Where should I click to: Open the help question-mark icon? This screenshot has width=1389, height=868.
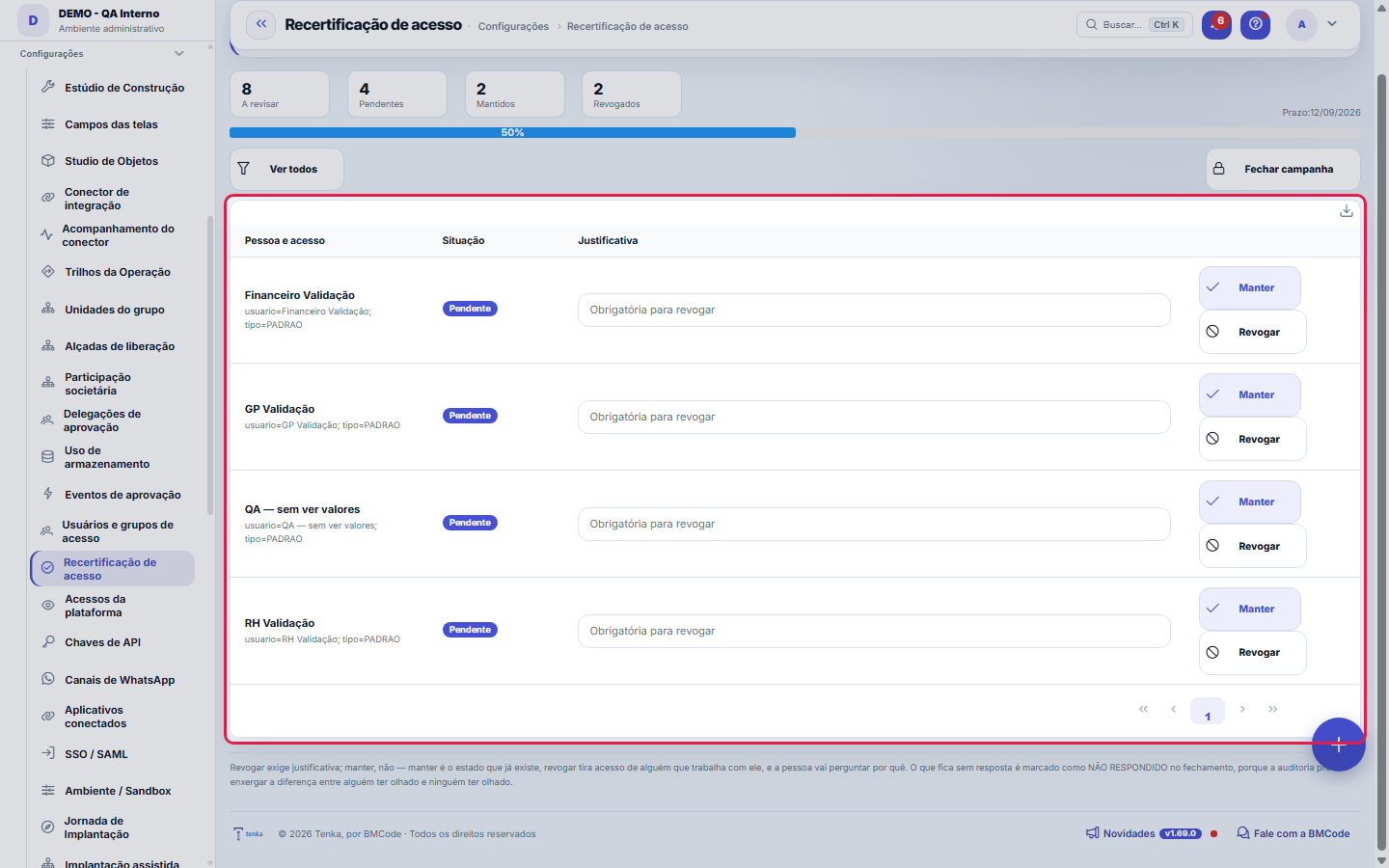(1255, 25)
